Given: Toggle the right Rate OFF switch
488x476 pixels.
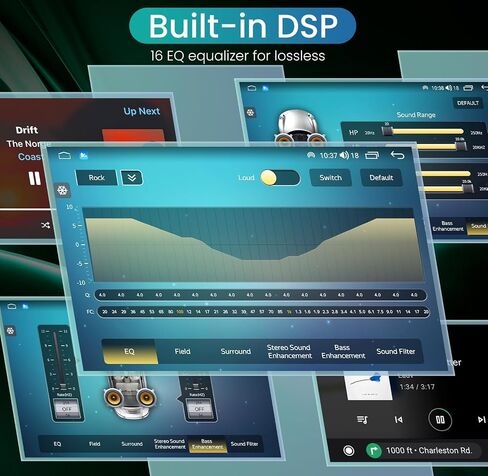Looking at the screenshot, I should click(x=199, y=408).
